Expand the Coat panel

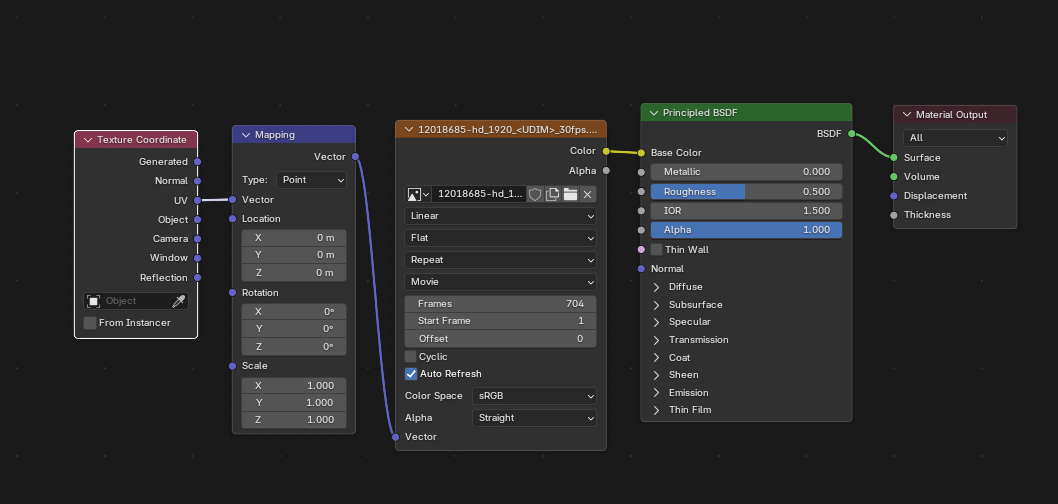tap(656, 358)
